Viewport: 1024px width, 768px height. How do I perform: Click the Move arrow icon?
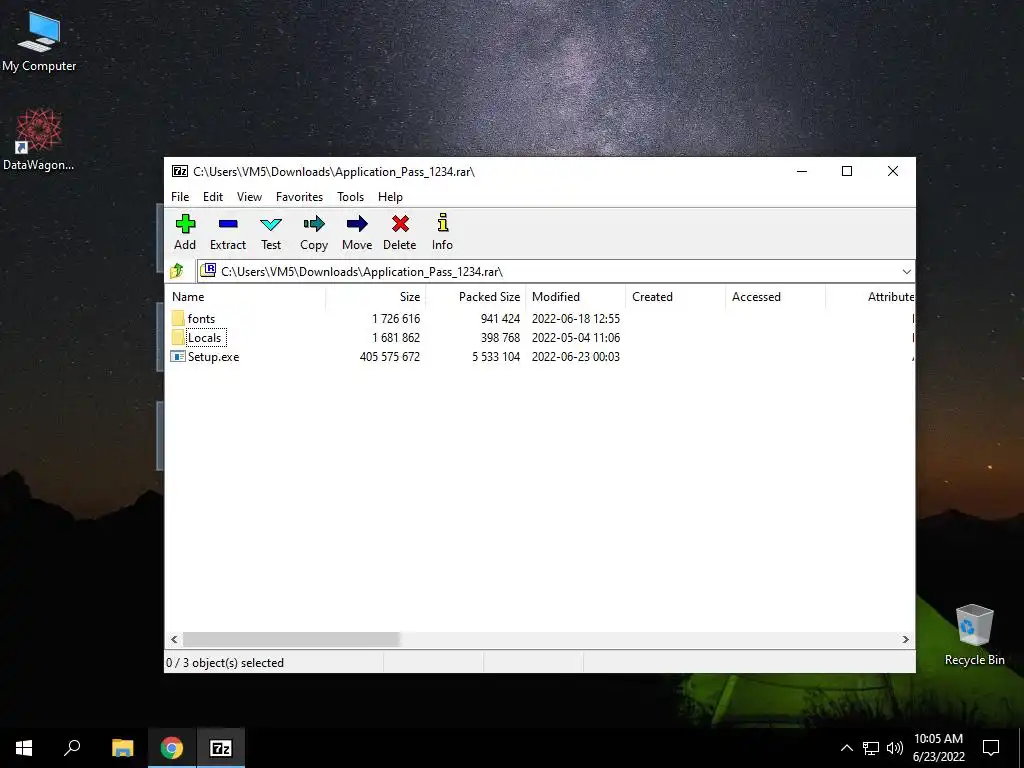[357, 224]
